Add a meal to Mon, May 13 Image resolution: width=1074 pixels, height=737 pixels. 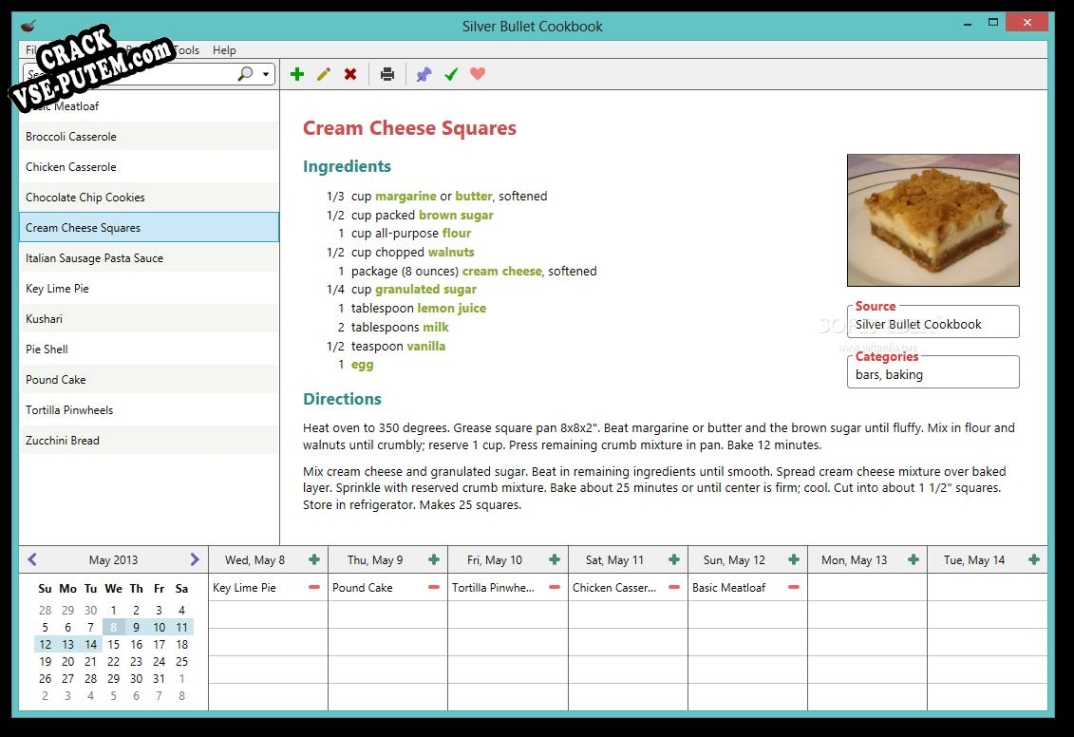click(913, 560)
